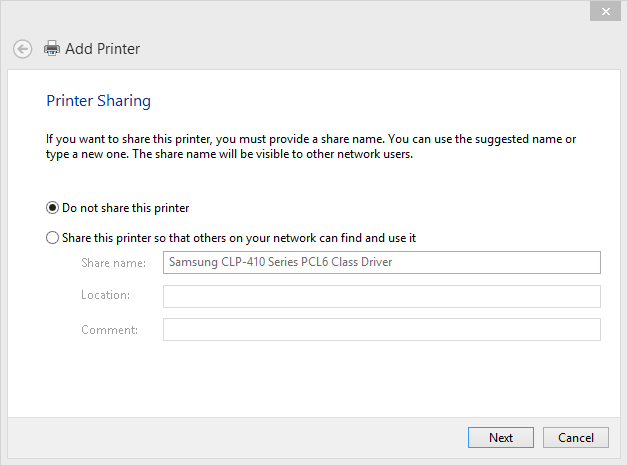Click the empty area of bottom button bar
Image resolution: width=627 pixels, height=466 pixels.
pos(240,438)
